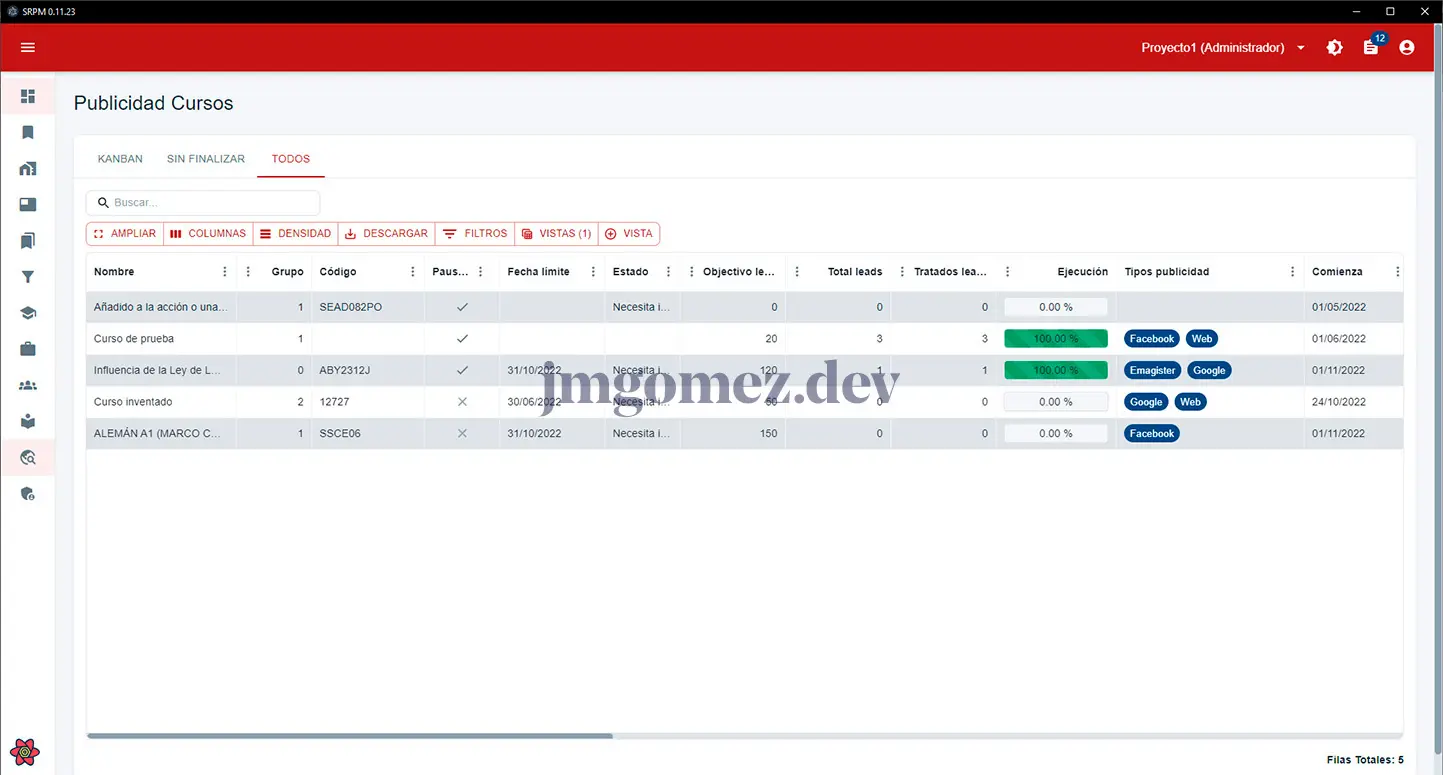Image resolution: width=1443 pixels, height=775 pixels.
Task: Switch to the KANBAN tab
Action: (120, 159)
